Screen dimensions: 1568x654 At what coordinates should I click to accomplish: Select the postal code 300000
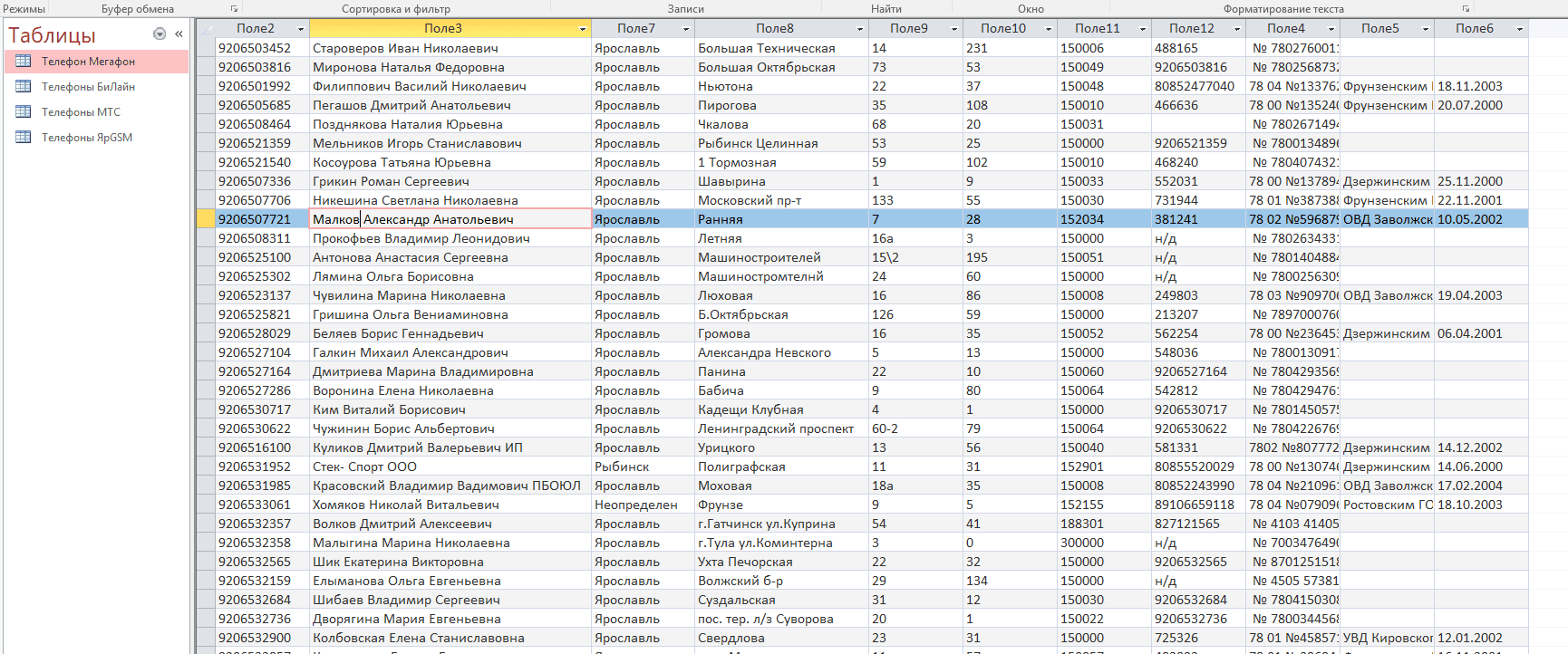[1104, 543]
